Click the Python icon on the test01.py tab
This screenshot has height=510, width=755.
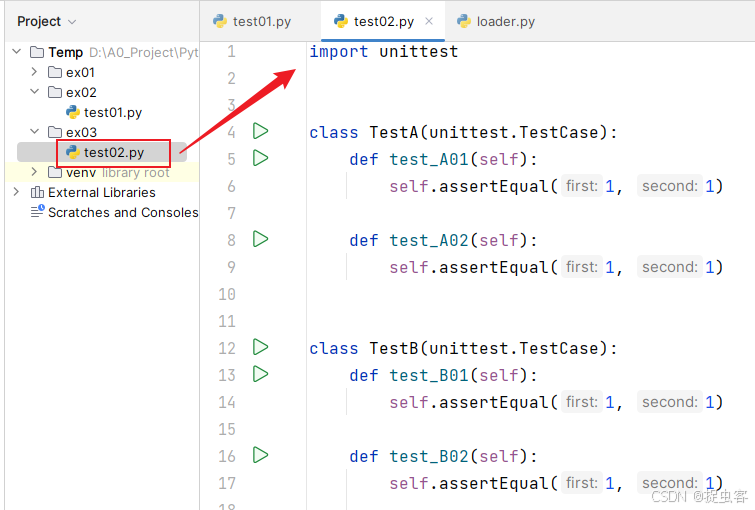[220, 21]
